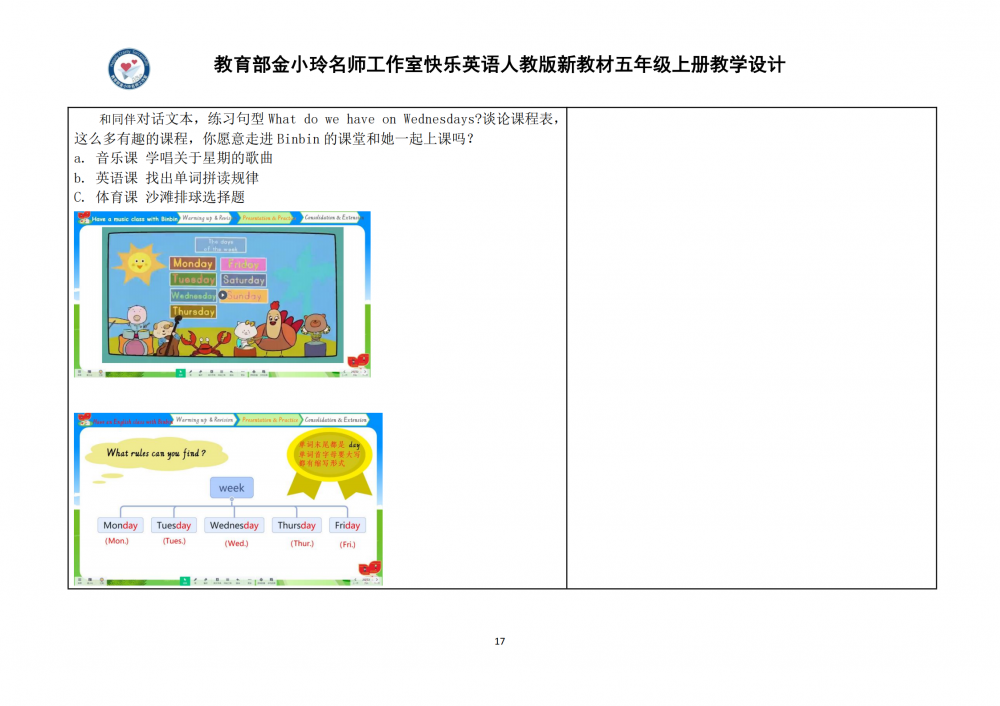Click the 'Have a music class with Binbin' title
The image size is (1000, 706).
coord(135,219)
